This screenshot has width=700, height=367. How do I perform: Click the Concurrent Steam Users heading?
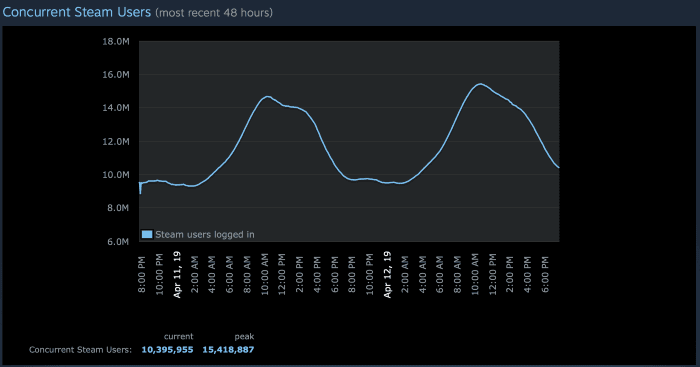77,12
